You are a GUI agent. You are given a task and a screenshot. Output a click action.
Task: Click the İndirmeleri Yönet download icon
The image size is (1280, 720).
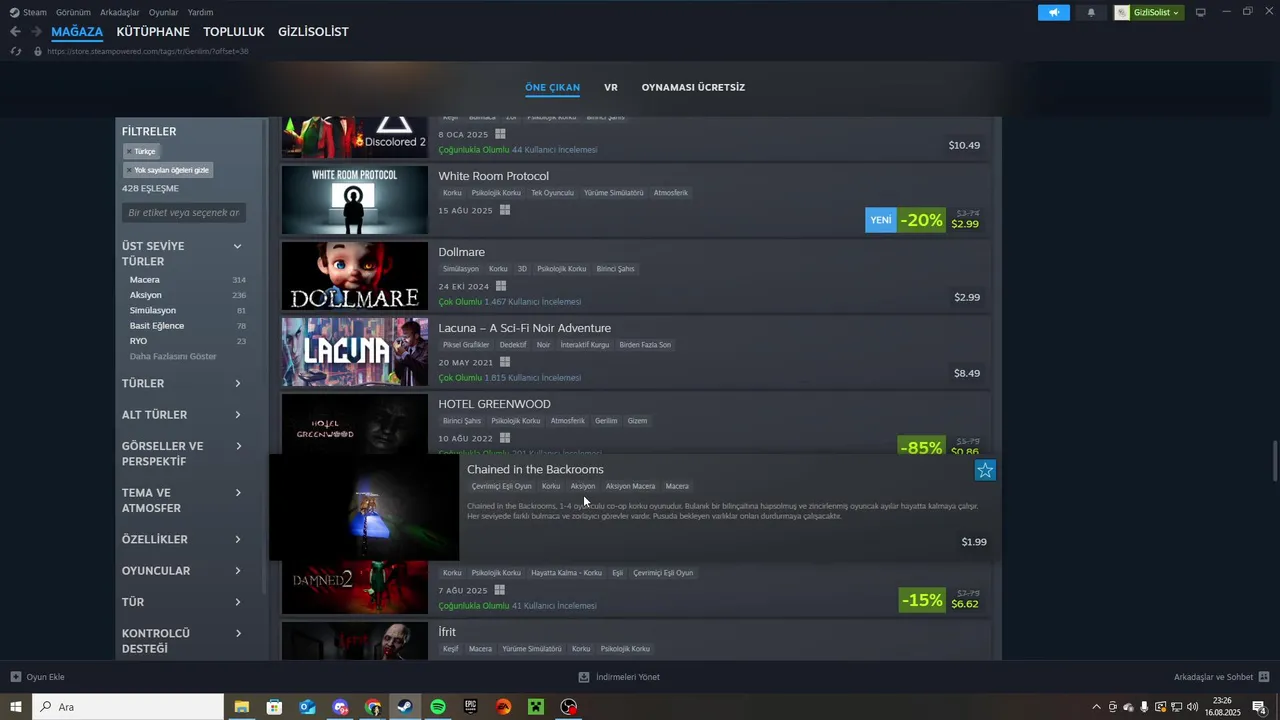click(584, 677)
